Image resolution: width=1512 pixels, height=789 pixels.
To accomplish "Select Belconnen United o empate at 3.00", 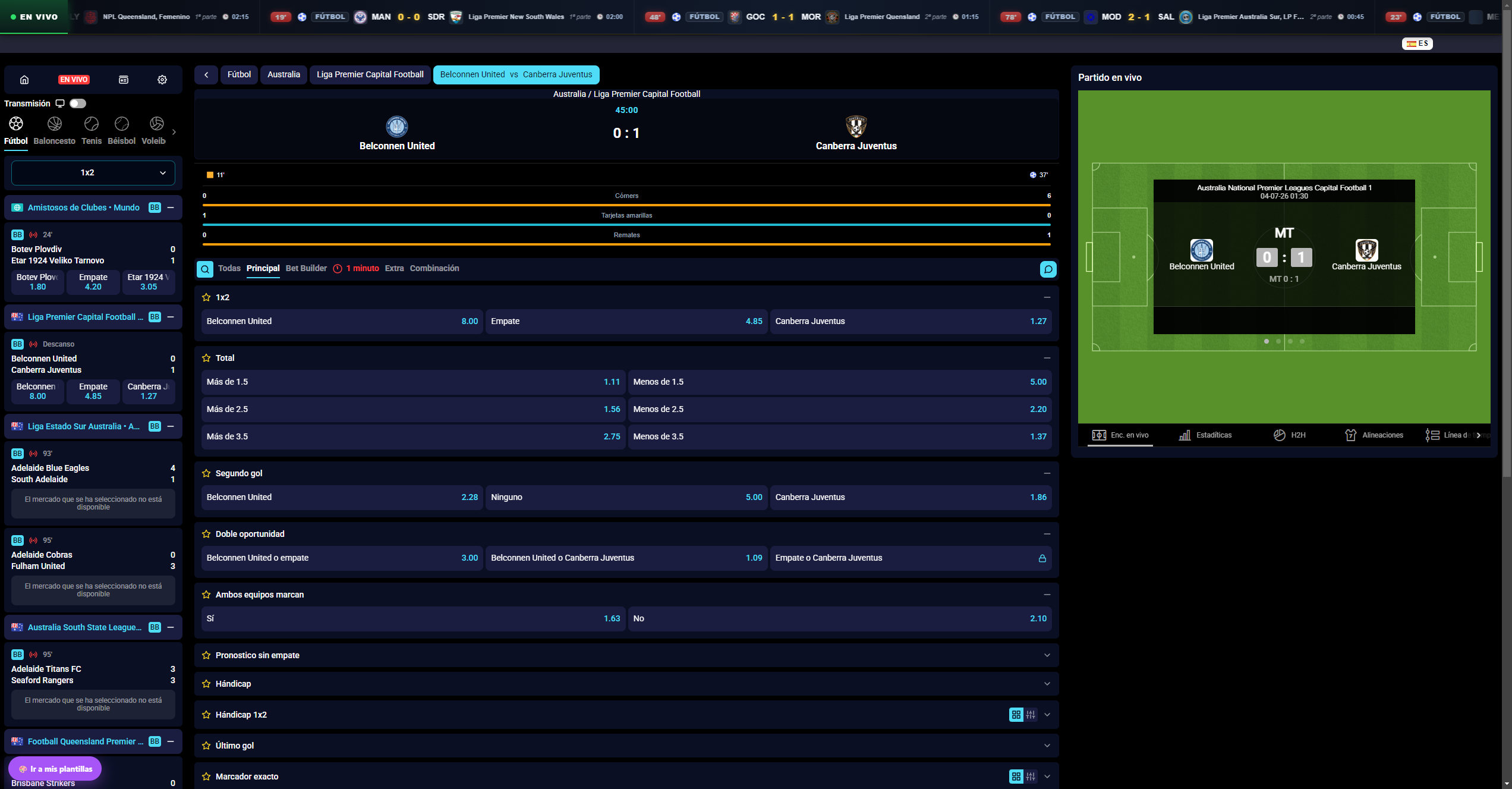I will click(342, 558).
